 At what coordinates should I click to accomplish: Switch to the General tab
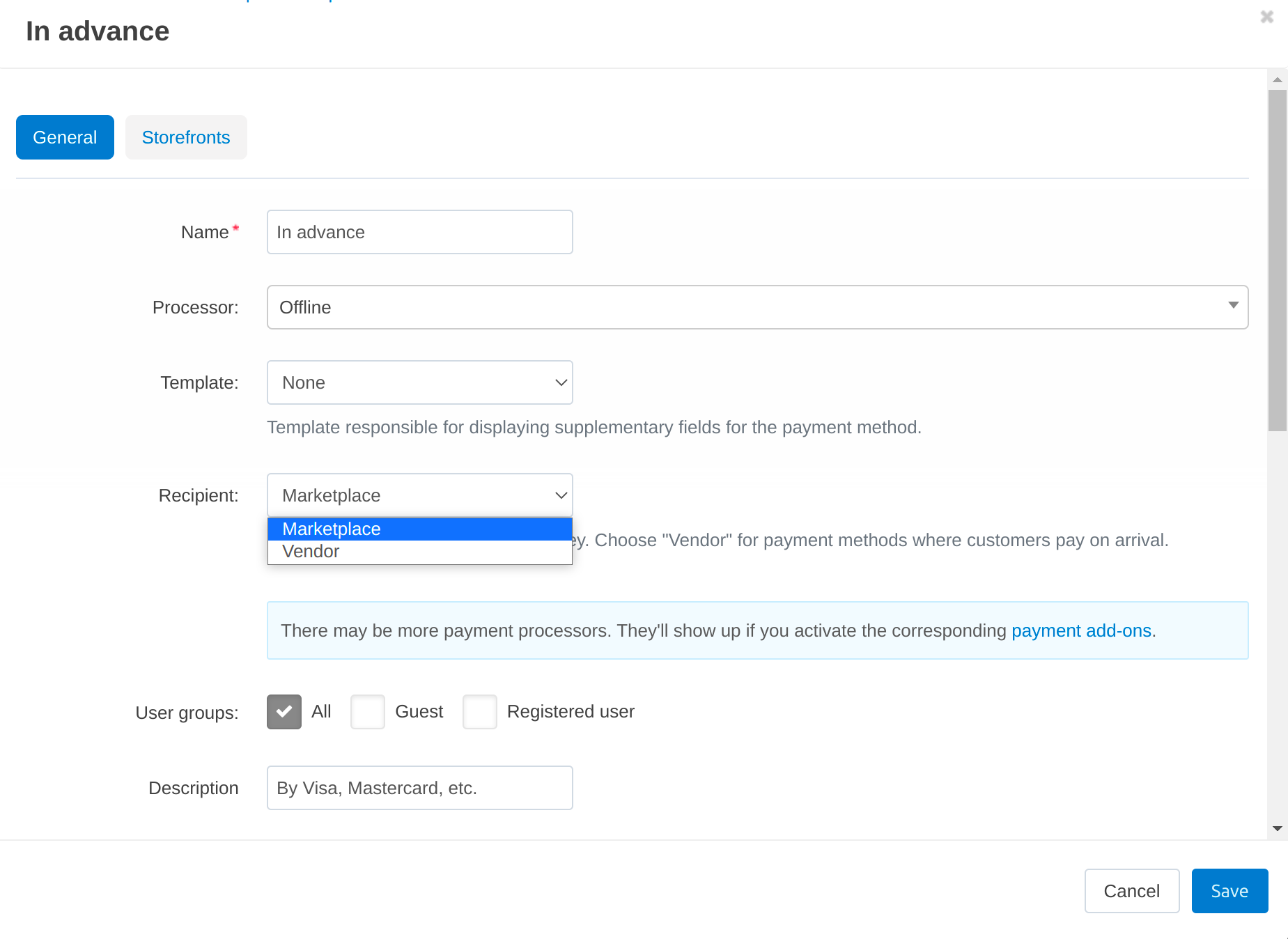click(65, 137)
